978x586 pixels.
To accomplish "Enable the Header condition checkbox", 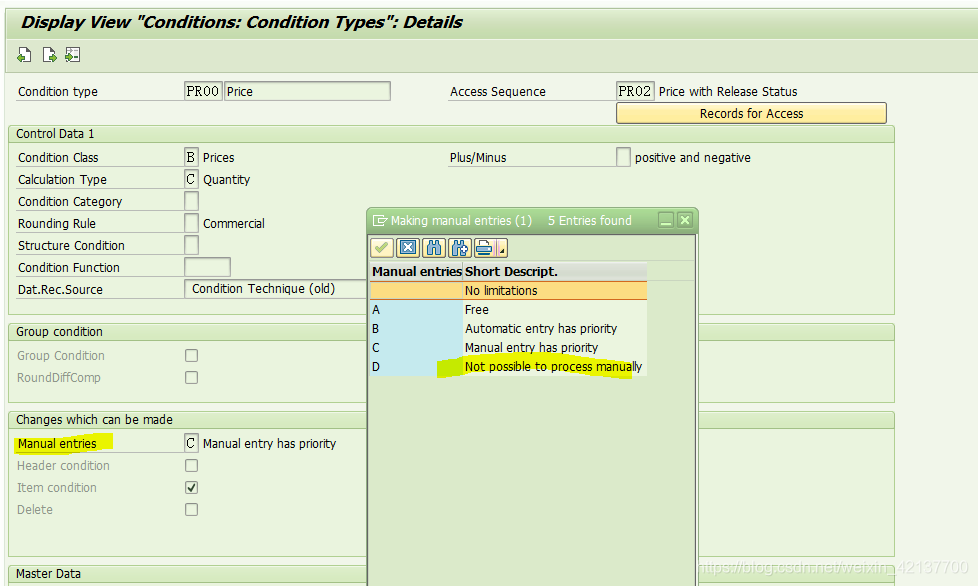I will 191,465.
